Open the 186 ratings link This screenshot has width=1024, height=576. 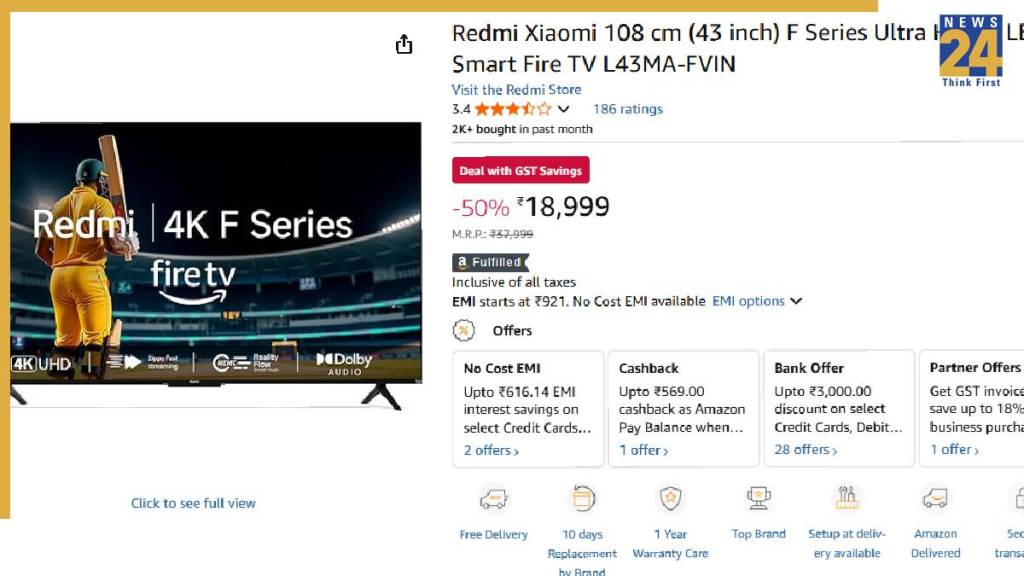coord(628,109)
